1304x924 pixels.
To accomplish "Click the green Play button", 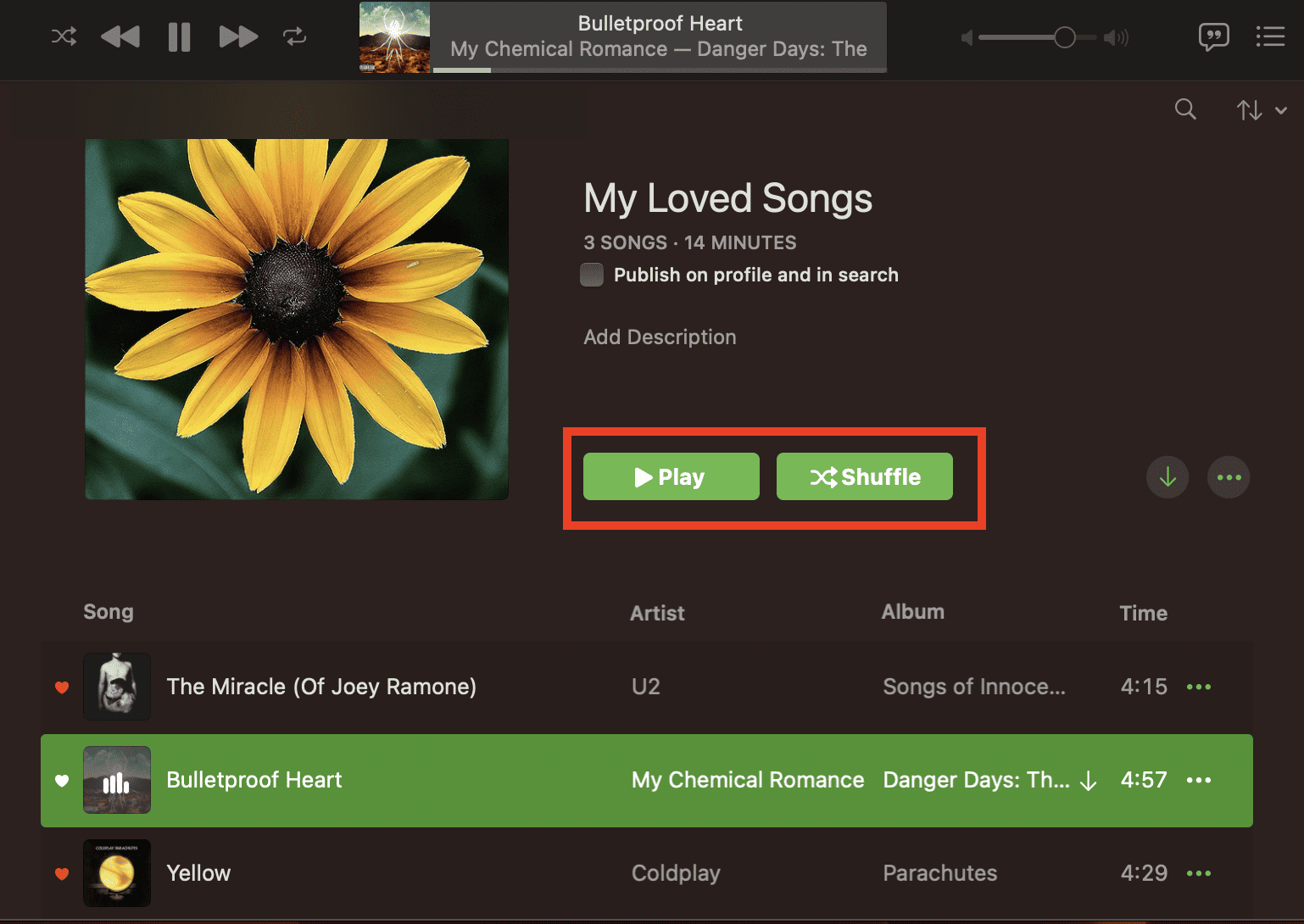I will (x=671, y=476).
